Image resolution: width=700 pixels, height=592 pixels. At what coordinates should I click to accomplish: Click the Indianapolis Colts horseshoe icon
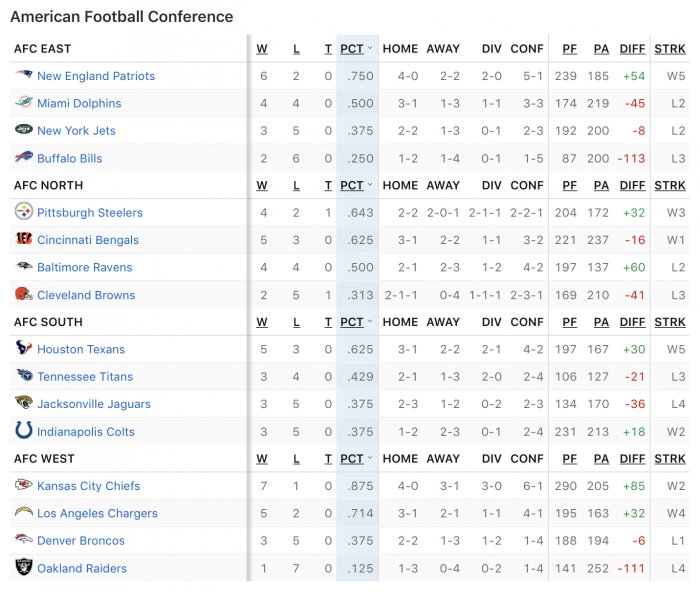pyautogui.click(x=24, y=430)
